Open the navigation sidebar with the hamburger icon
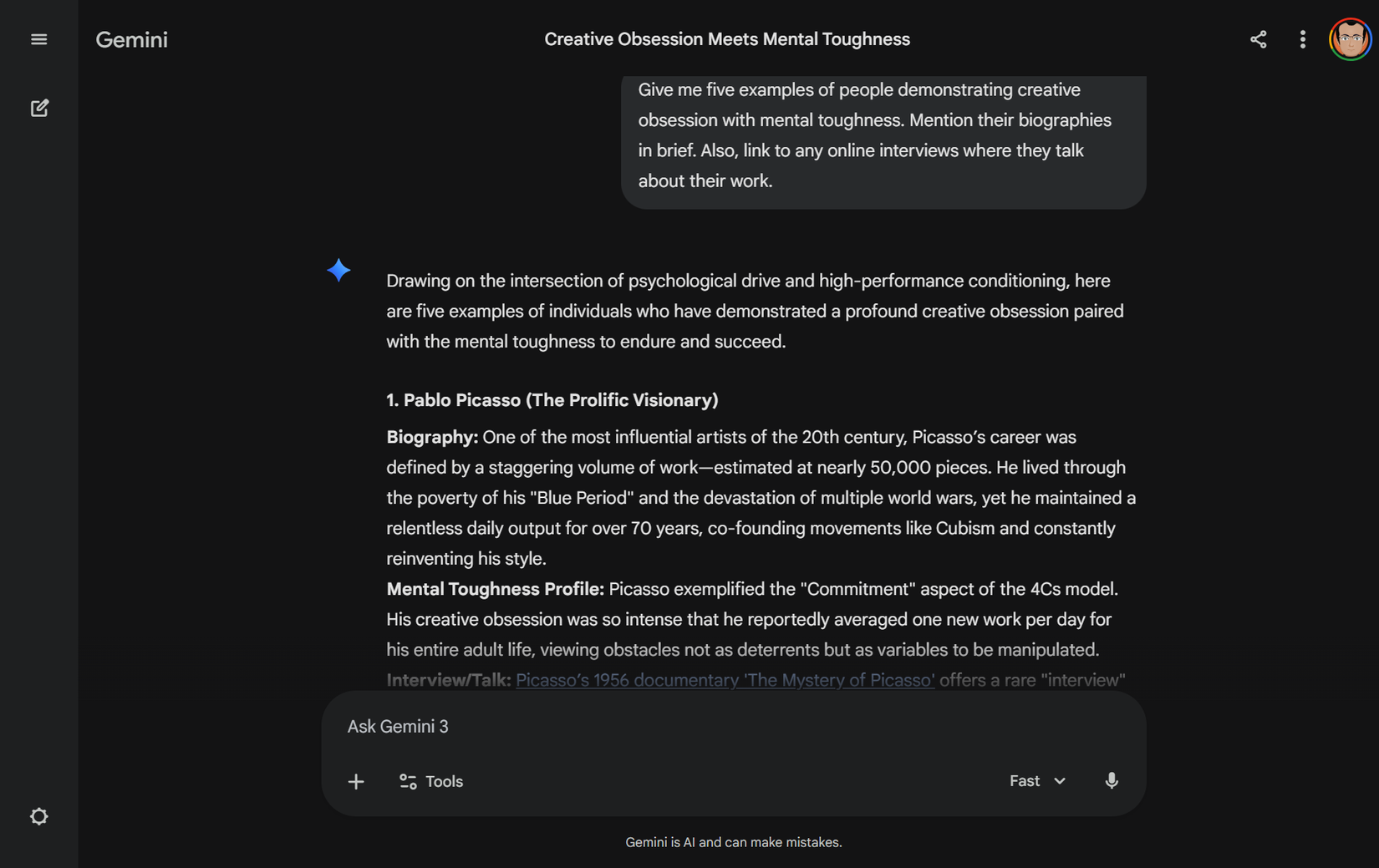The height and width of the screenshot is (868, 1379). pos(38,38)
